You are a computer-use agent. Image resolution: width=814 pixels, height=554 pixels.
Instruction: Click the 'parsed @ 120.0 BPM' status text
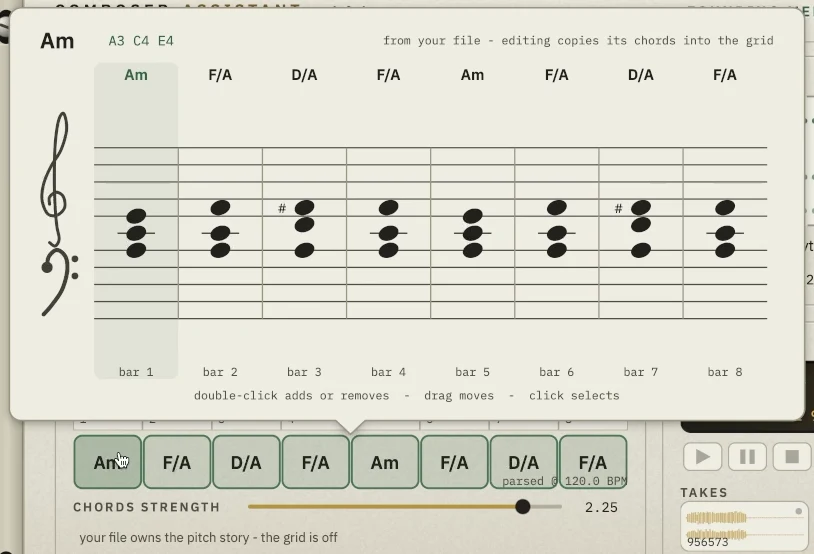(564, 481)
